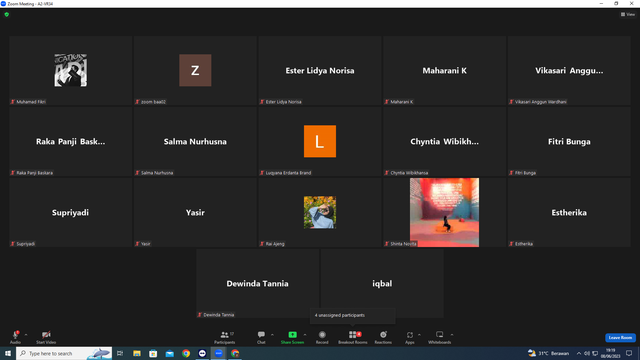Click the taskbar search box
This screenshot has width=640, height=360.
coord(64,353)
